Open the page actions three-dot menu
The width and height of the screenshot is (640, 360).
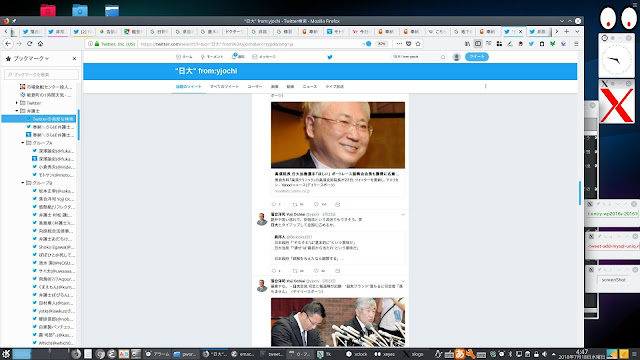[x=399, y=44]
